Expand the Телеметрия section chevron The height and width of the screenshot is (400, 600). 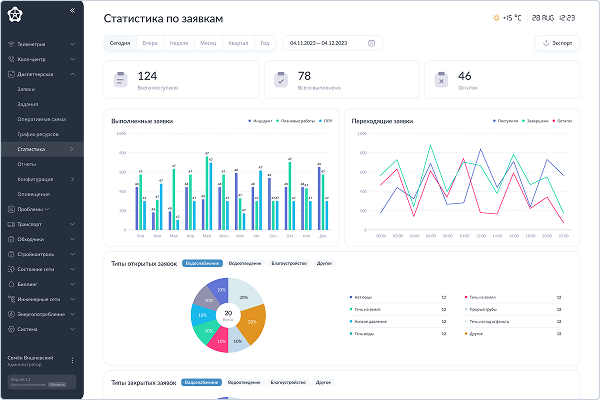(x=72, y=44)
